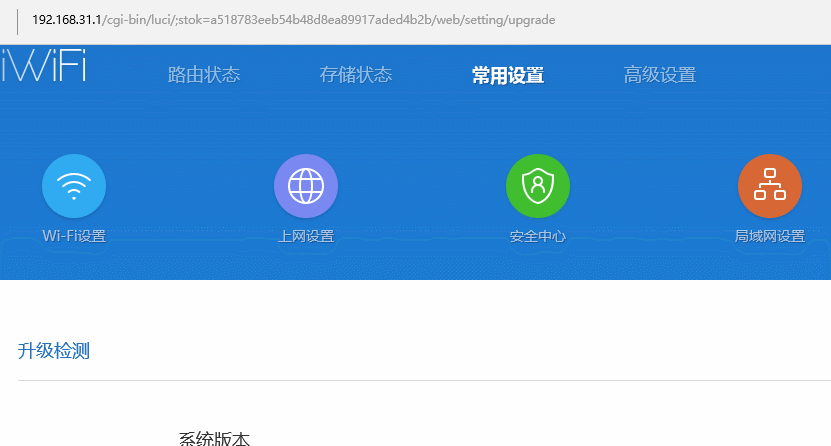
Task: Open the internet settings globe icon
Action: click(x=306, y=186)
